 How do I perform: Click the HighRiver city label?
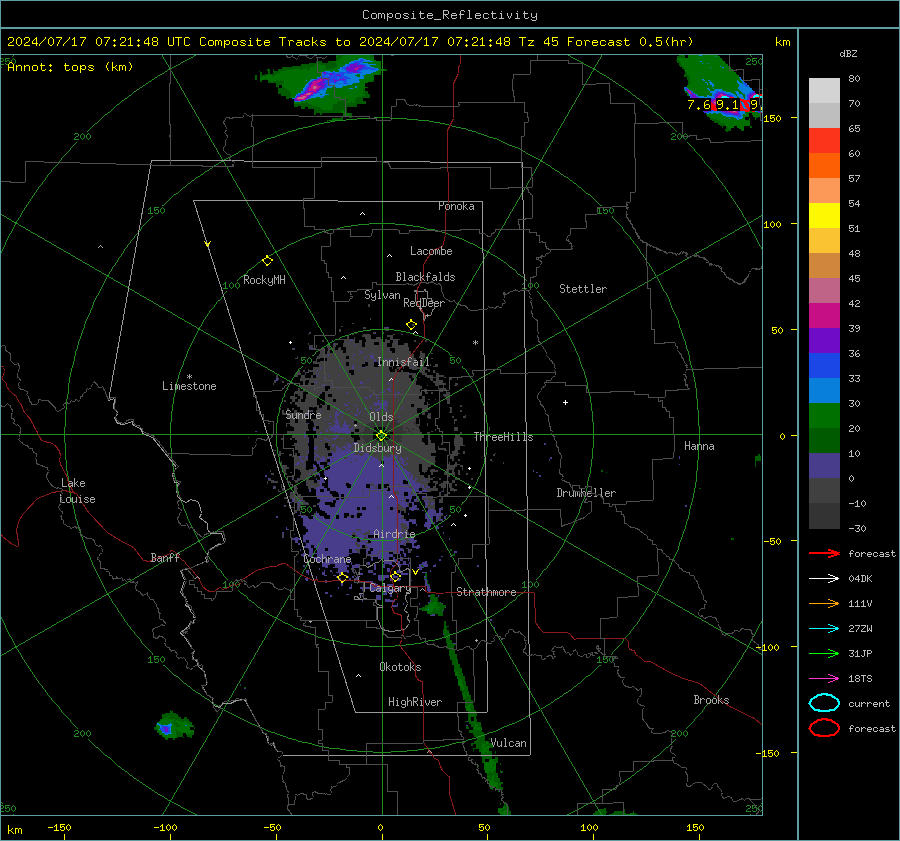point(414,702)
